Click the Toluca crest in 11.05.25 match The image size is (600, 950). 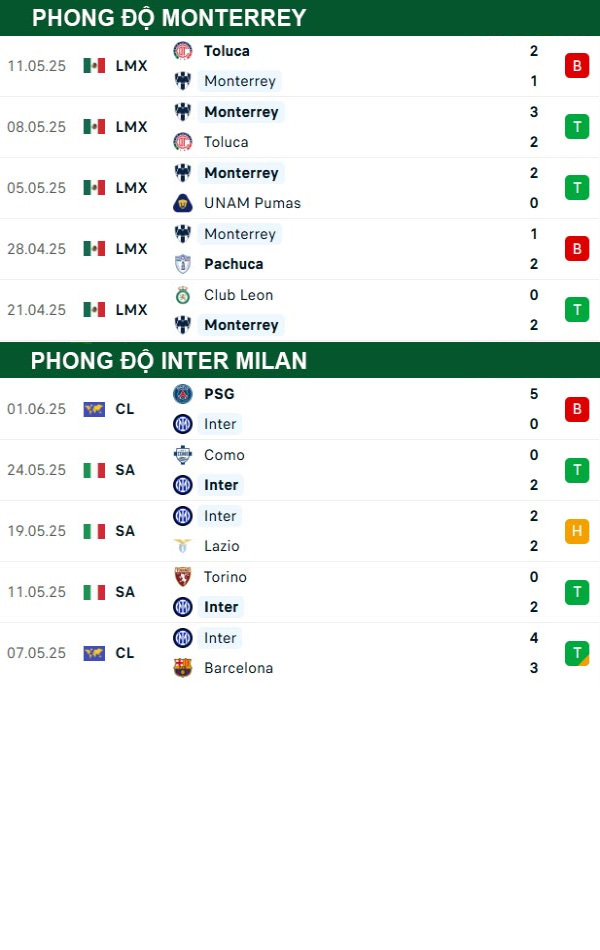pyautogui.click(x=183, y=51)
